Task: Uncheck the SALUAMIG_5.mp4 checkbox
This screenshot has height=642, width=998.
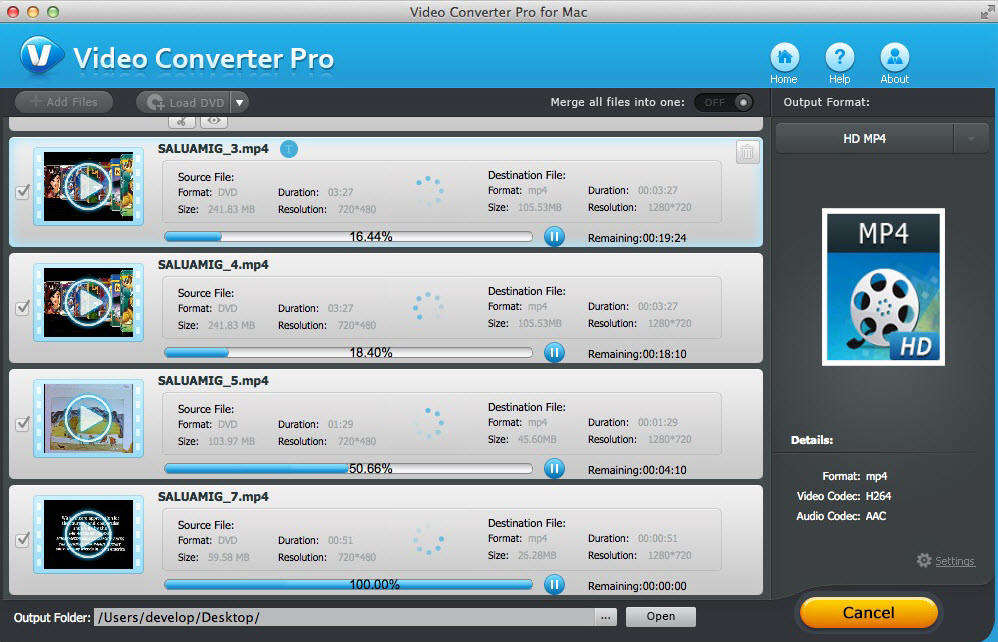Action: pos(22,423)
